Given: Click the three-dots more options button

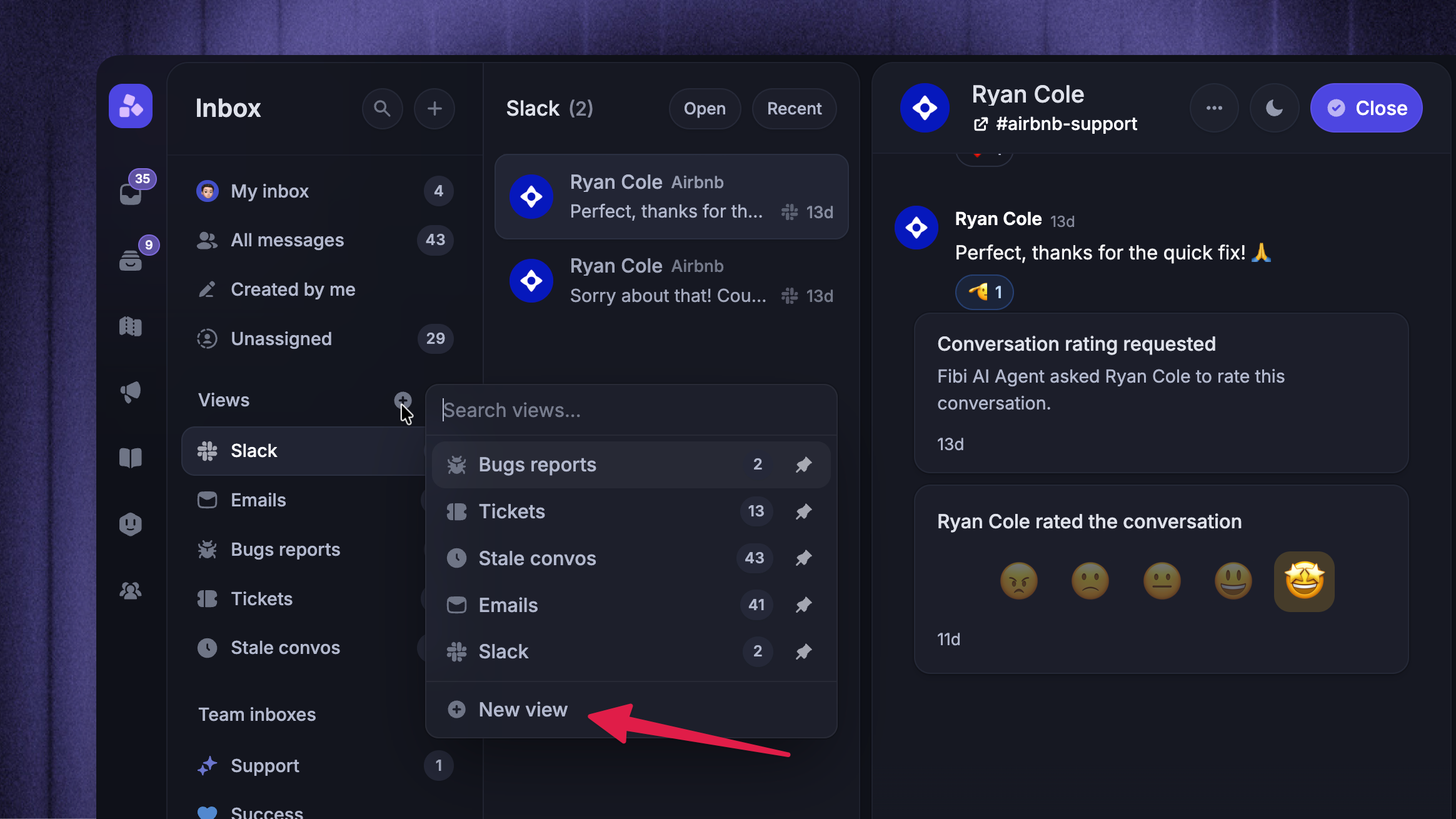Looking at the screenshot, I should point(1214,108).
